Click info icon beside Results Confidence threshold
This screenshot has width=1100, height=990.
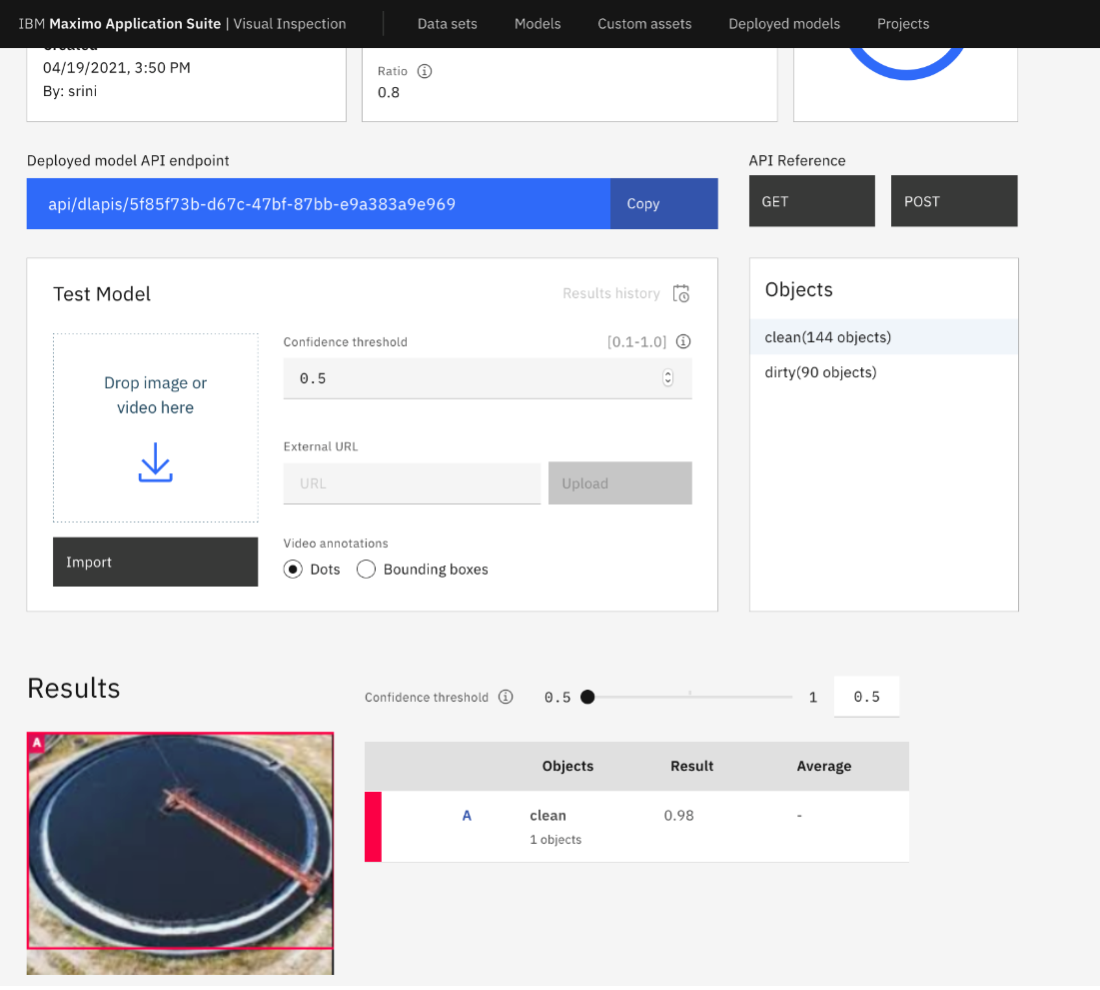[506, 697]
